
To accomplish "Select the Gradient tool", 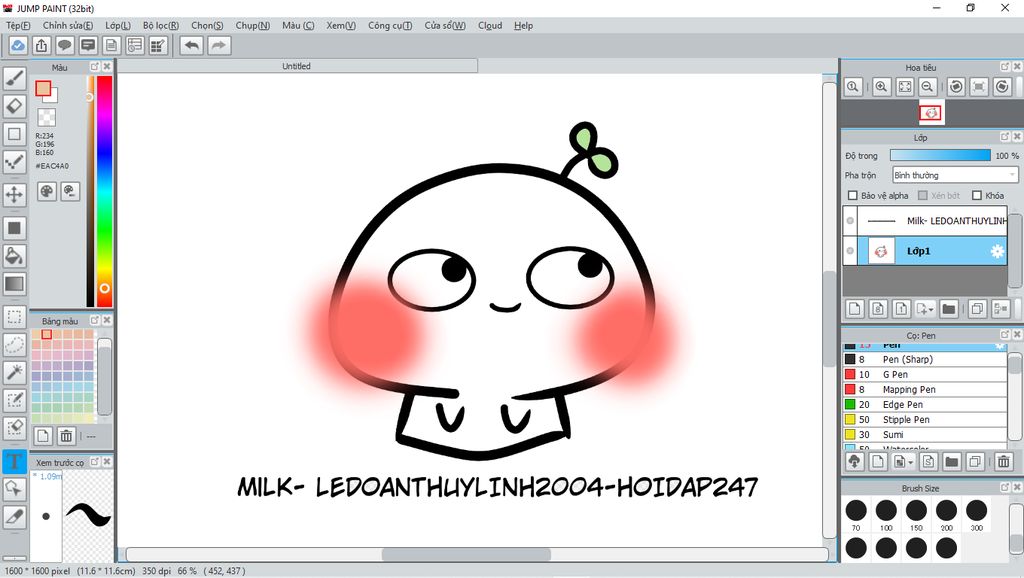I will pos(14,284).
